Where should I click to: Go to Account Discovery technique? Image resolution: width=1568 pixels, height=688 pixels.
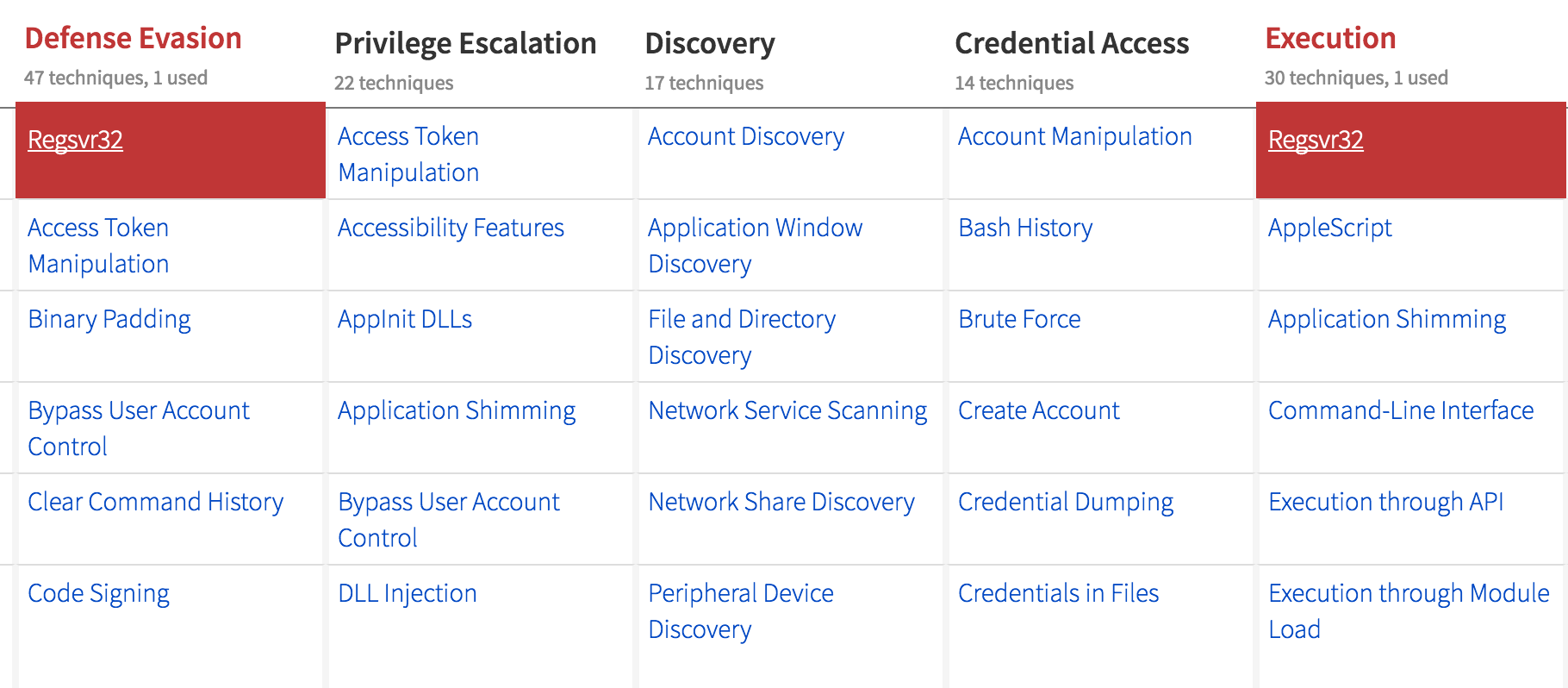(x=745, y=136)
